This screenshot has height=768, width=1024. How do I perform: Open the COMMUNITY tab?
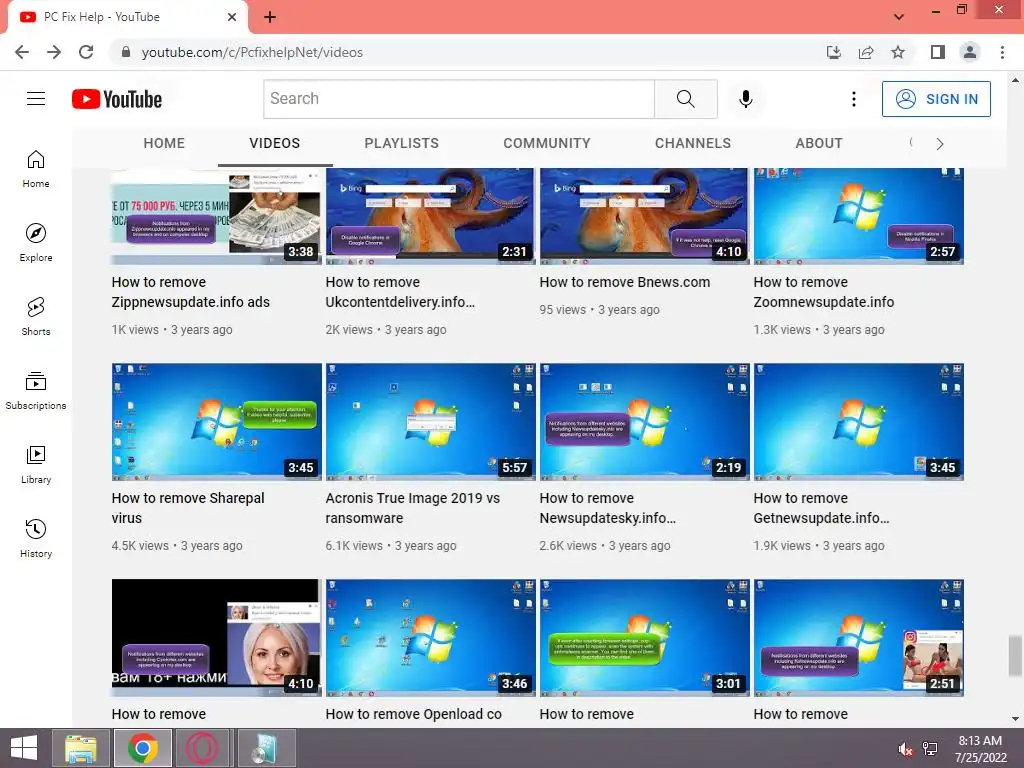(547, 143)
